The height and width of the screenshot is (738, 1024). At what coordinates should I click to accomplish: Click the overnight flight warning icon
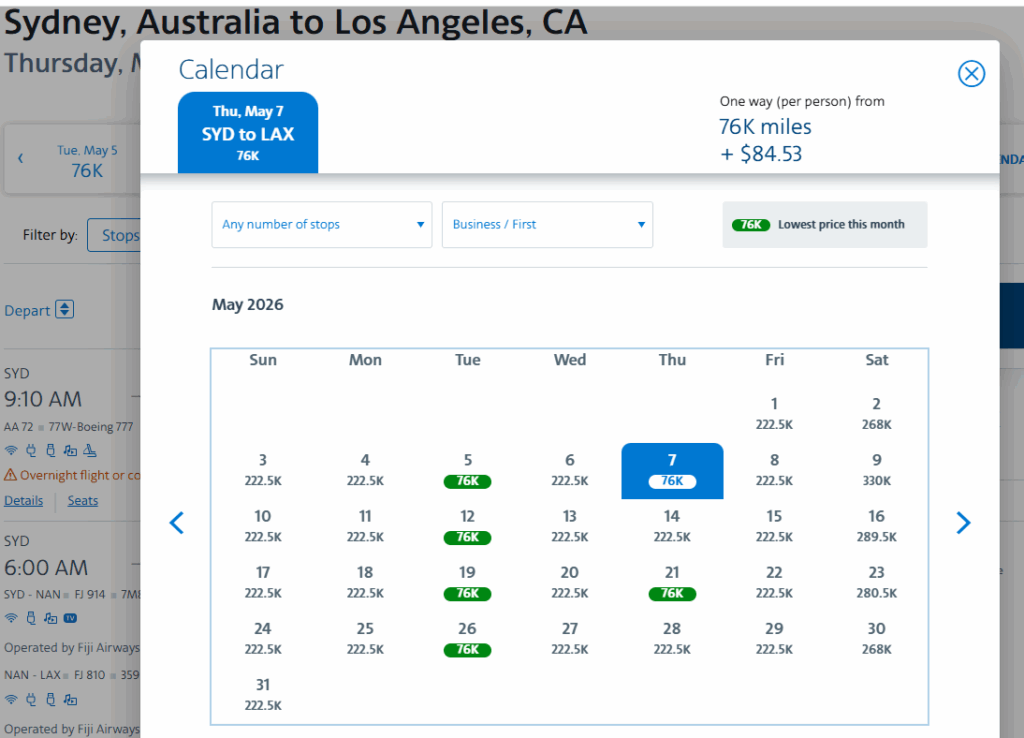click(x=9, y=474)
